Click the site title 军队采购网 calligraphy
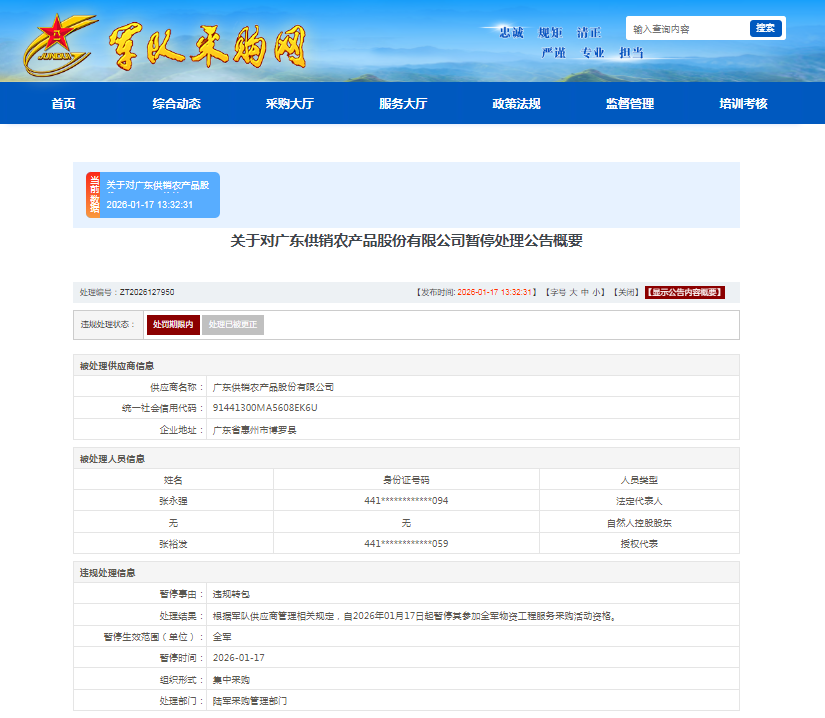This screenshot has height=718, width=825. [207, 46]
